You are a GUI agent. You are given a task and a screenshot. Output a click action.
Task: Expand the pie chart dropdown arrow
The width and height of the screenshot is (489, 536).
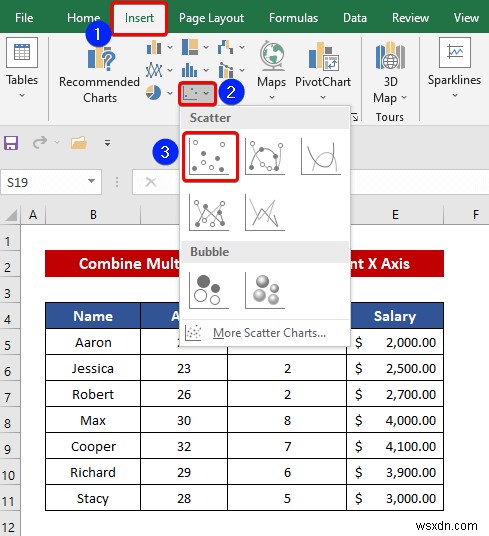(x=170, y=93)
